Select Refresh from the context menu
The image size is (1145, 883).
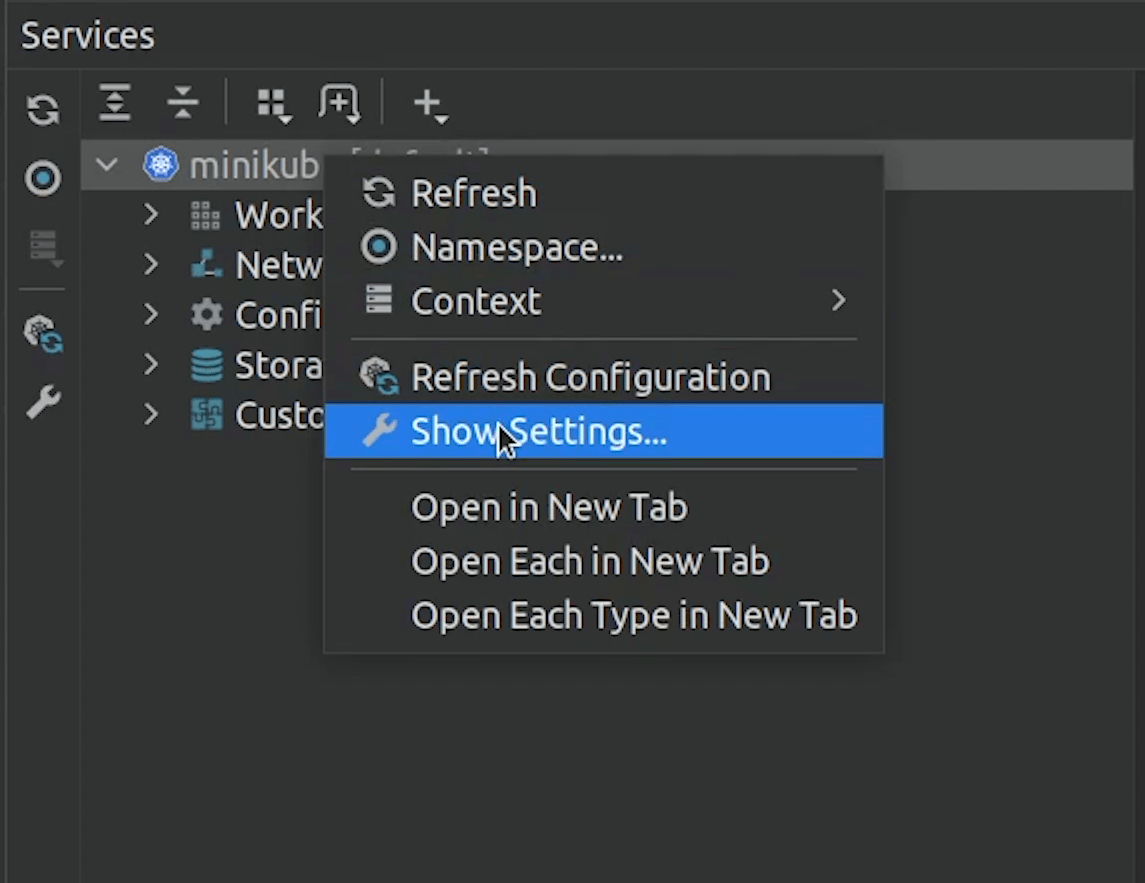tap(473, 193)
